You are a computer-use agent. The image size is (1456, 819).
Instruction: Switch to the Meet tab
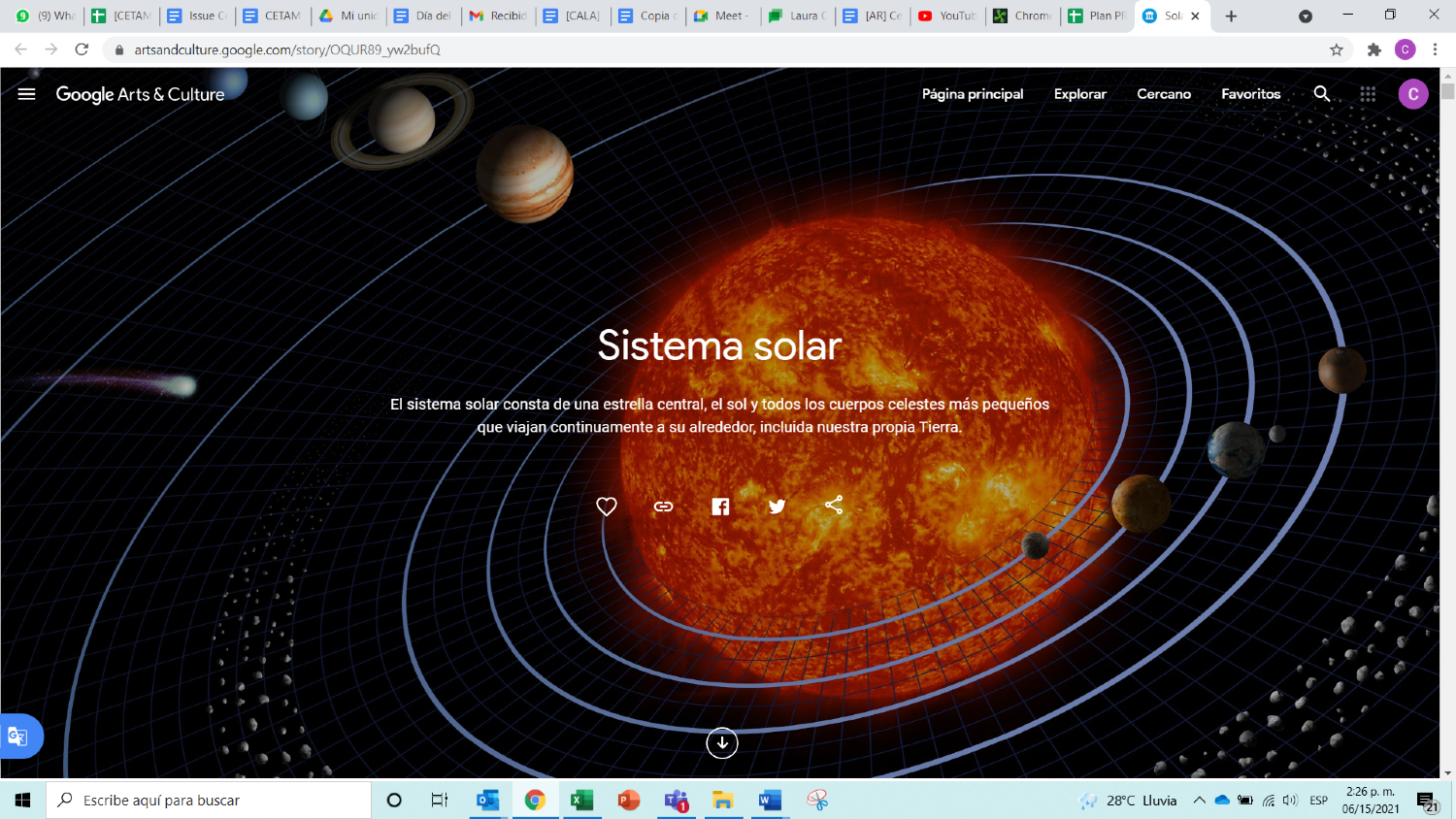click(x=724, y=16)
